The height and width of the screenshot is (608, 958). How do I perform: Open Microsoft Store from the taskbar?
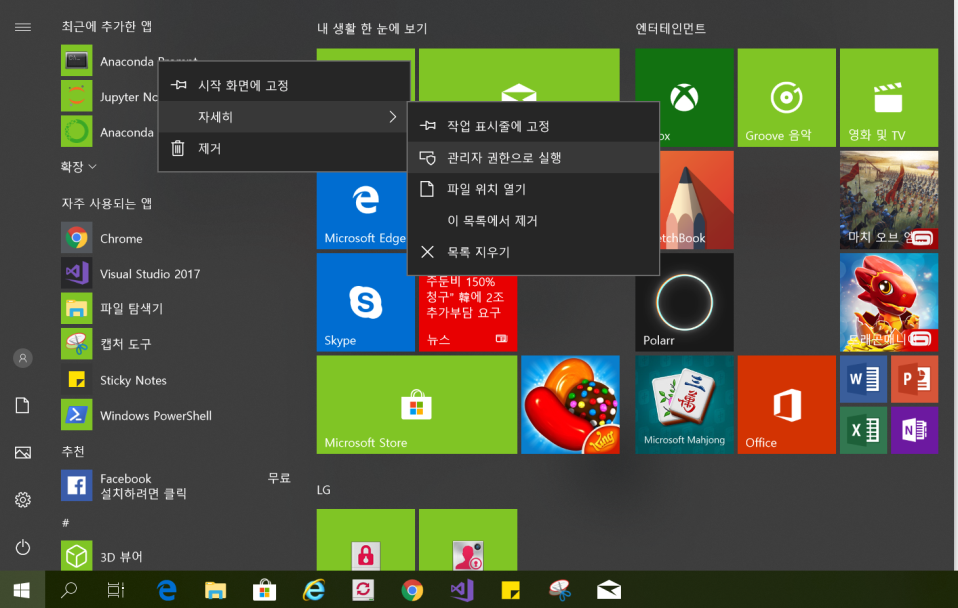click(x=265, y=590)
